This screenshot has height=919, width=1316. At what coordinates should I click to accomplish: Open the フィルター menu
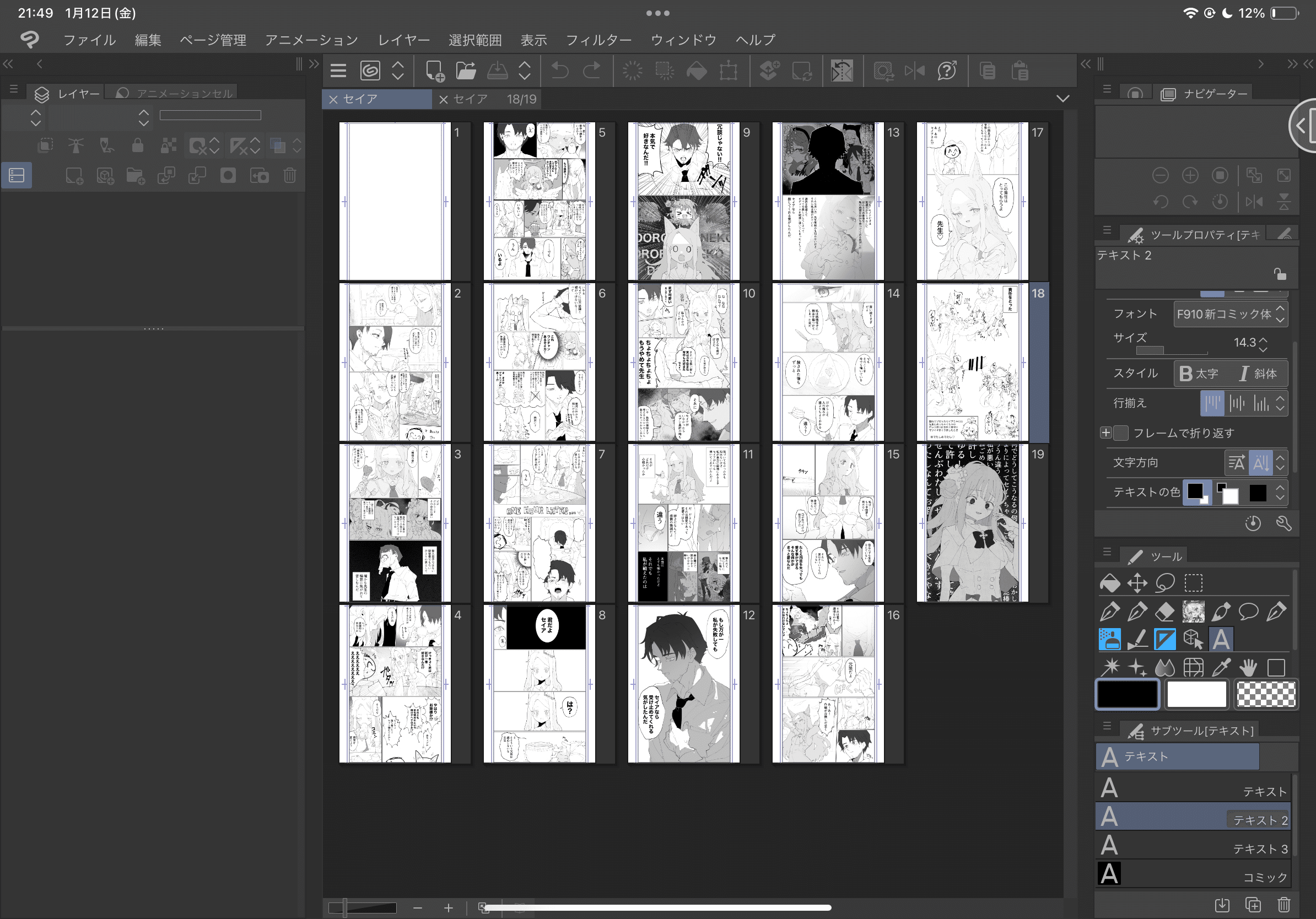tap(598, 40)
